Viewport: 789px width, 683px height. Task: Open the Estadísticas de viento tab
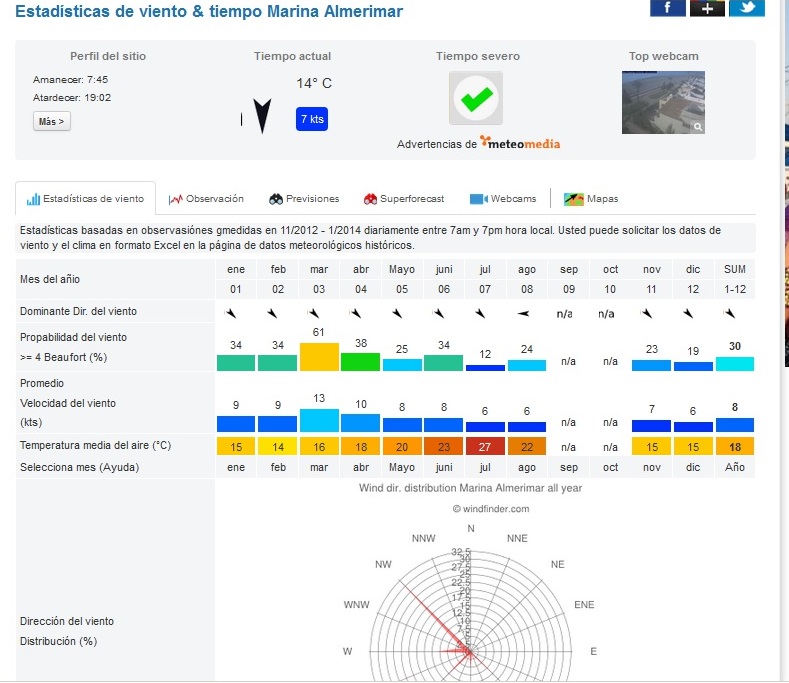coord(86,198)
